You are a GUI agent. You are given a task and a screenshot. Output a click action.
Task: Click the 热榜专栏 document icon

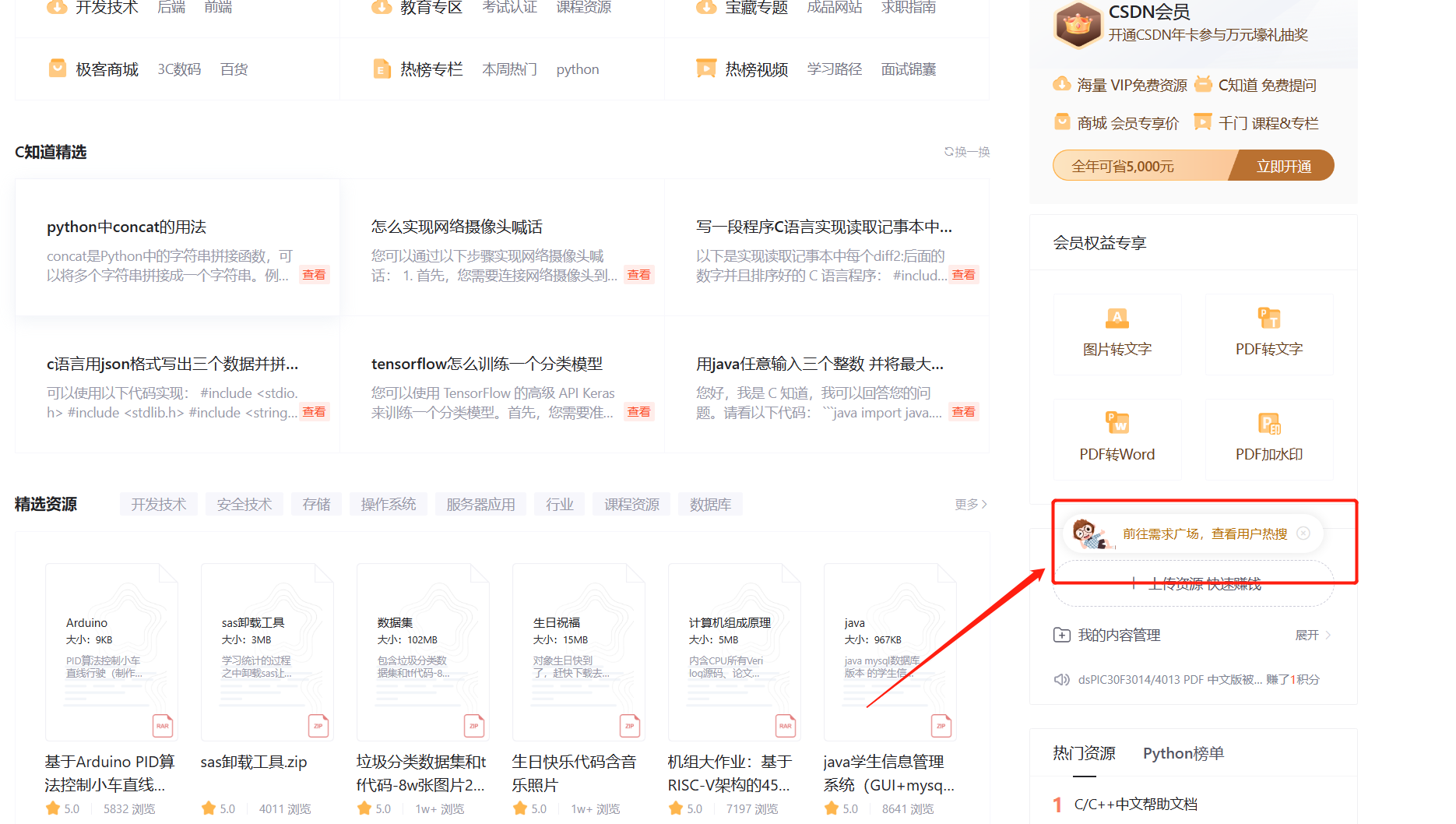[382, 69]
